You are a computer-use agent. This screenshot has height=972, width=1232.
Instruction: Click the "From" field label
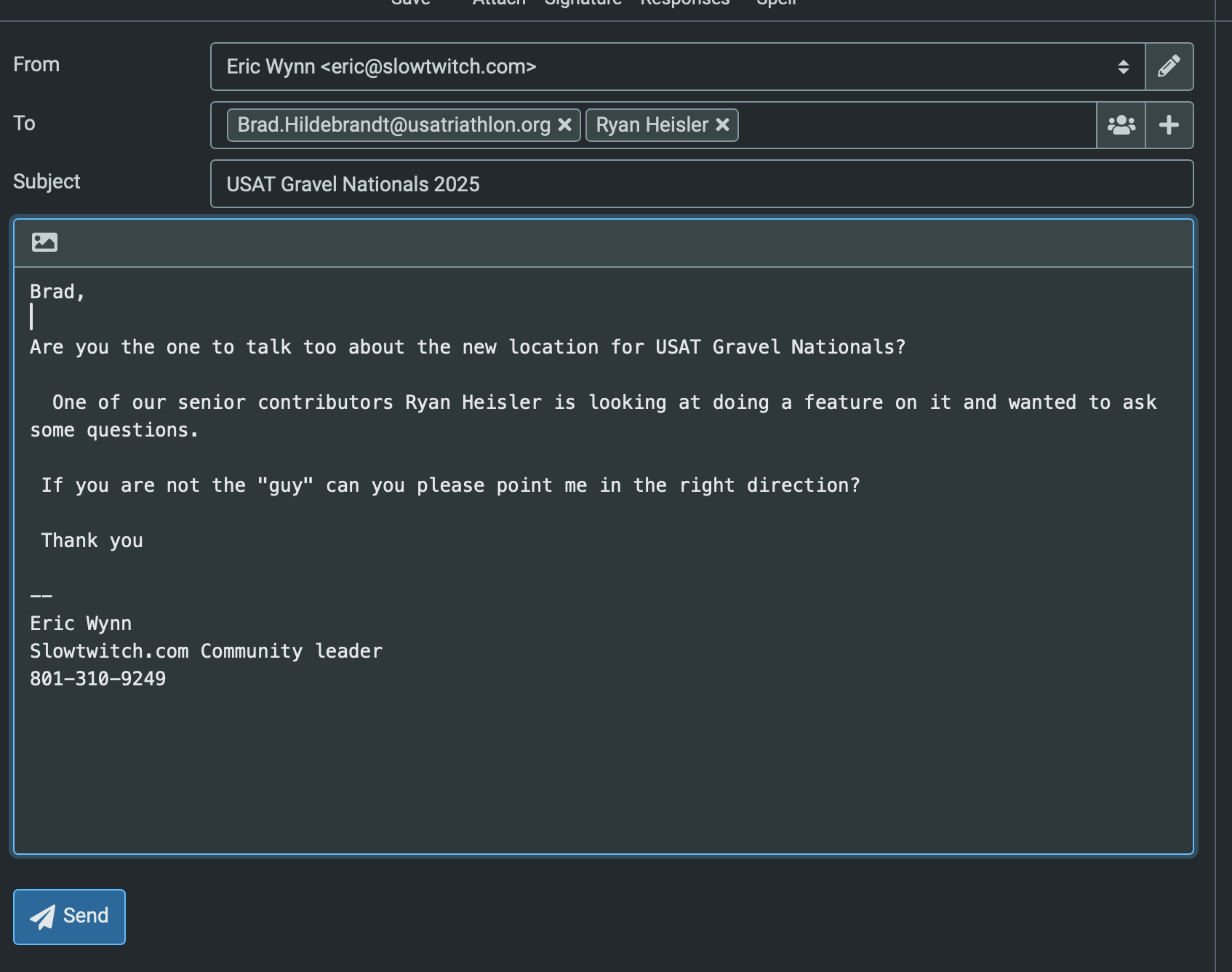[36, 65]
